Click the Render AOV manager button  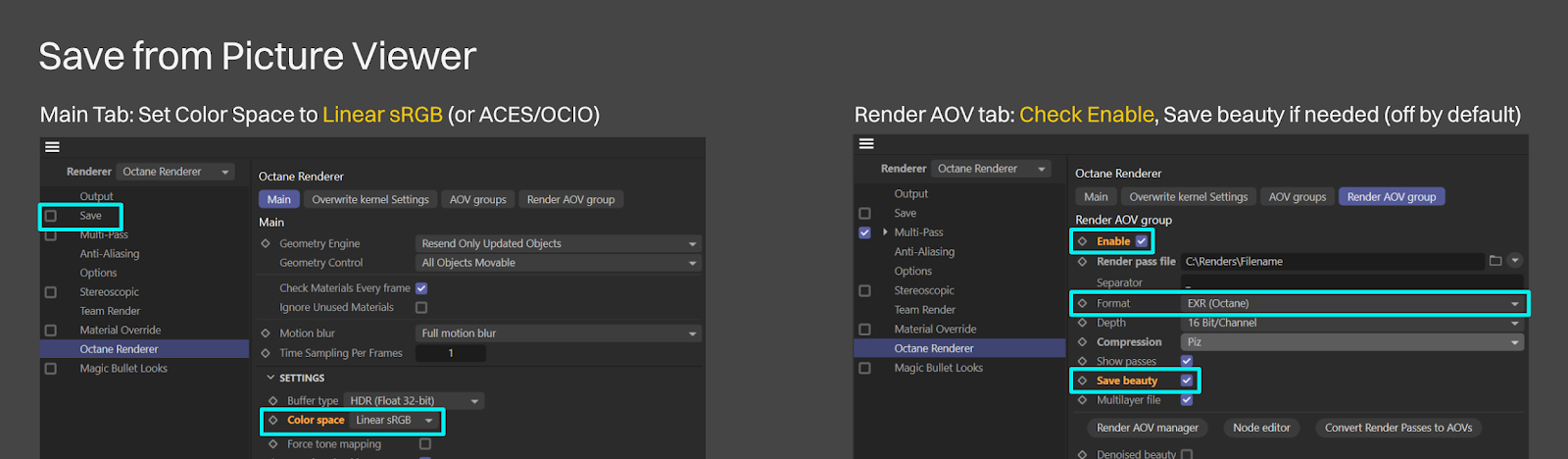tap(1147, 428)
